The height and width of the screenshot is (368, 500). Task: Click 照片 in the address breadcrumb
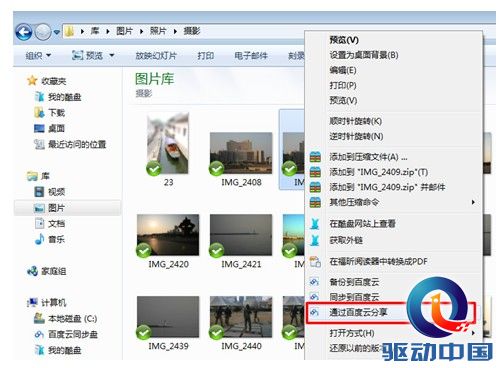click(x=158, y=31)
